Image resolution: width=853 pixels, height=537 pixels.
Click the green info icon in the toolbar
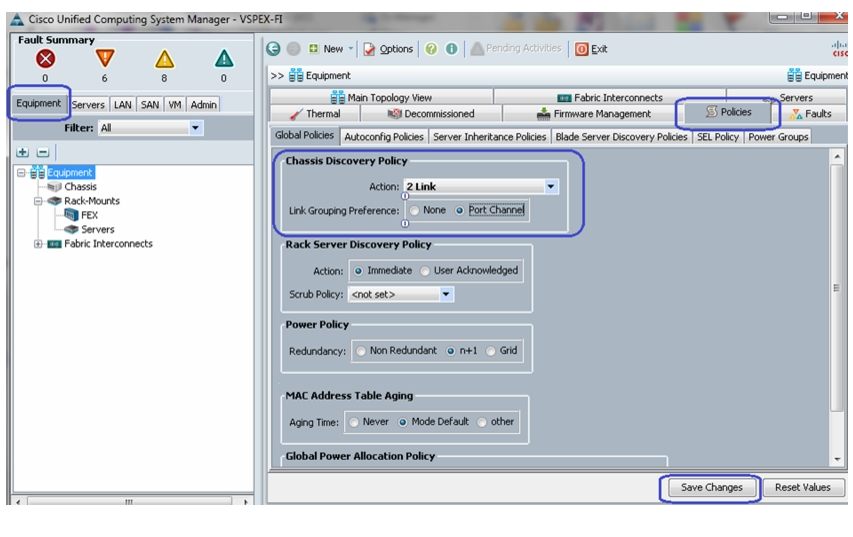coord(452,49)
